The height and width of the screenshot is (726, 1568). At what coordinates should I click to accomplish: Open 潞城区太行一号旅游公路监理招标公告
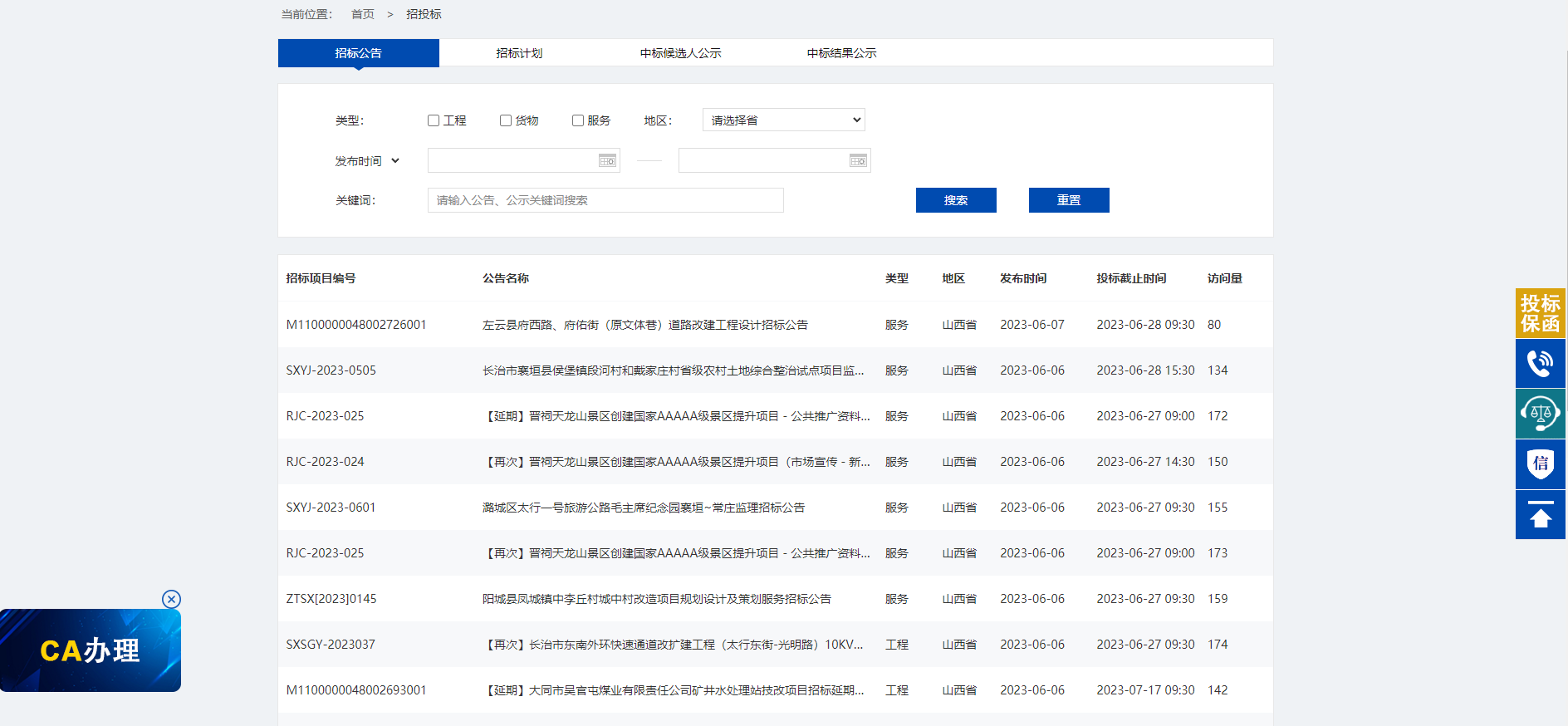[644, 508]
